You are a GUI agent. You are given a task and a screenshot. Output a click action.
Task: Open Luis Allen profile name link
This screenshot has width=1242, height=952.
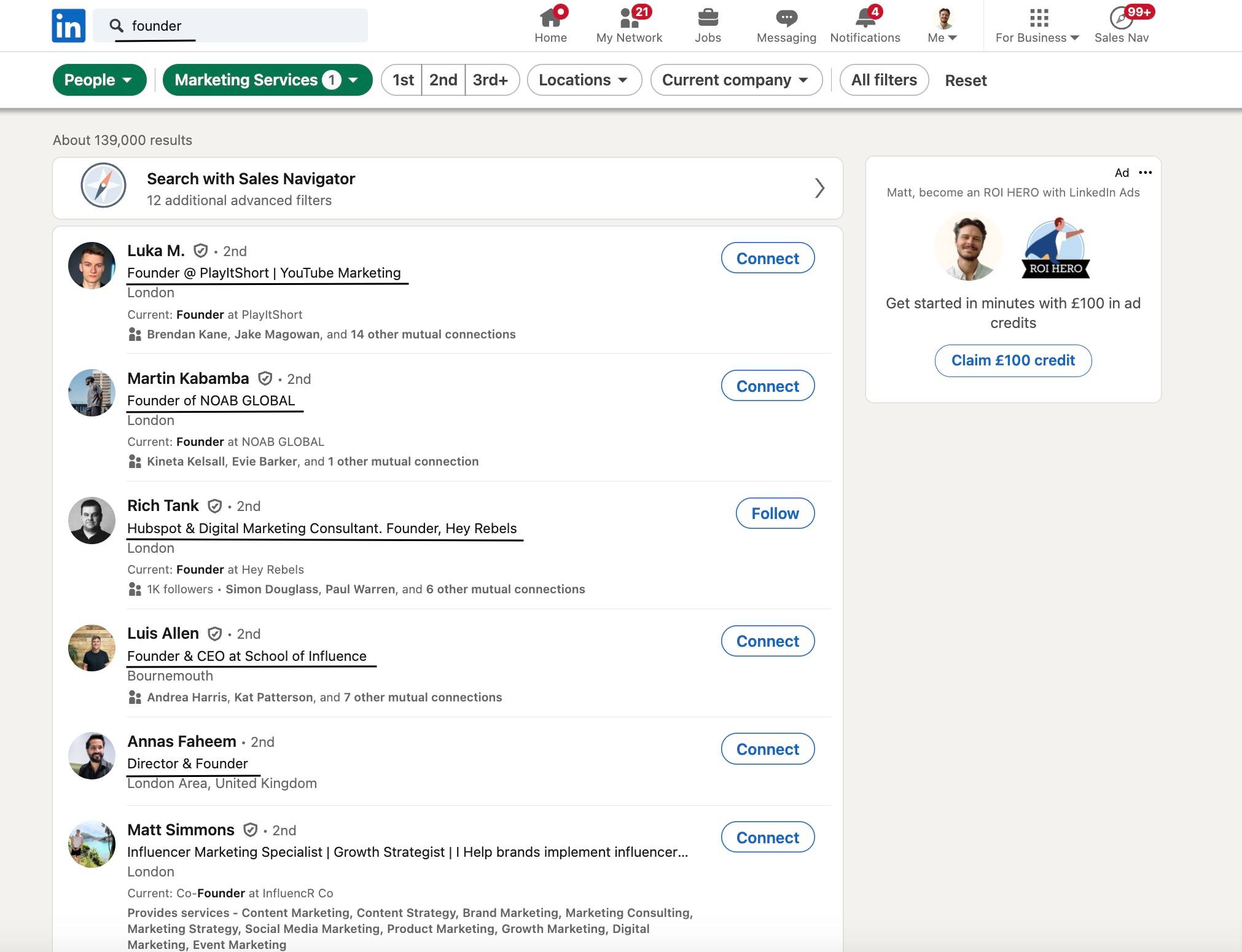pos(163,633)
